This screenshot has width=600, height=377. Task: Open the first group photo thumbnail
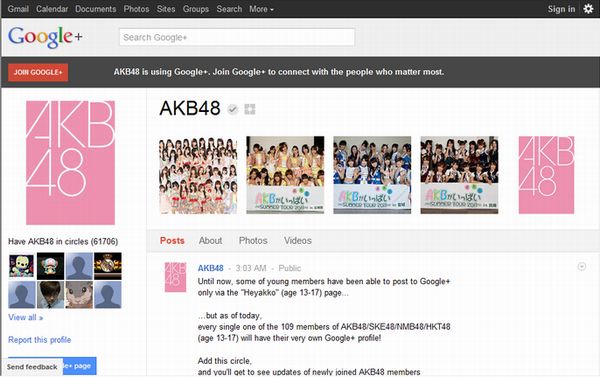click(198, 175)
